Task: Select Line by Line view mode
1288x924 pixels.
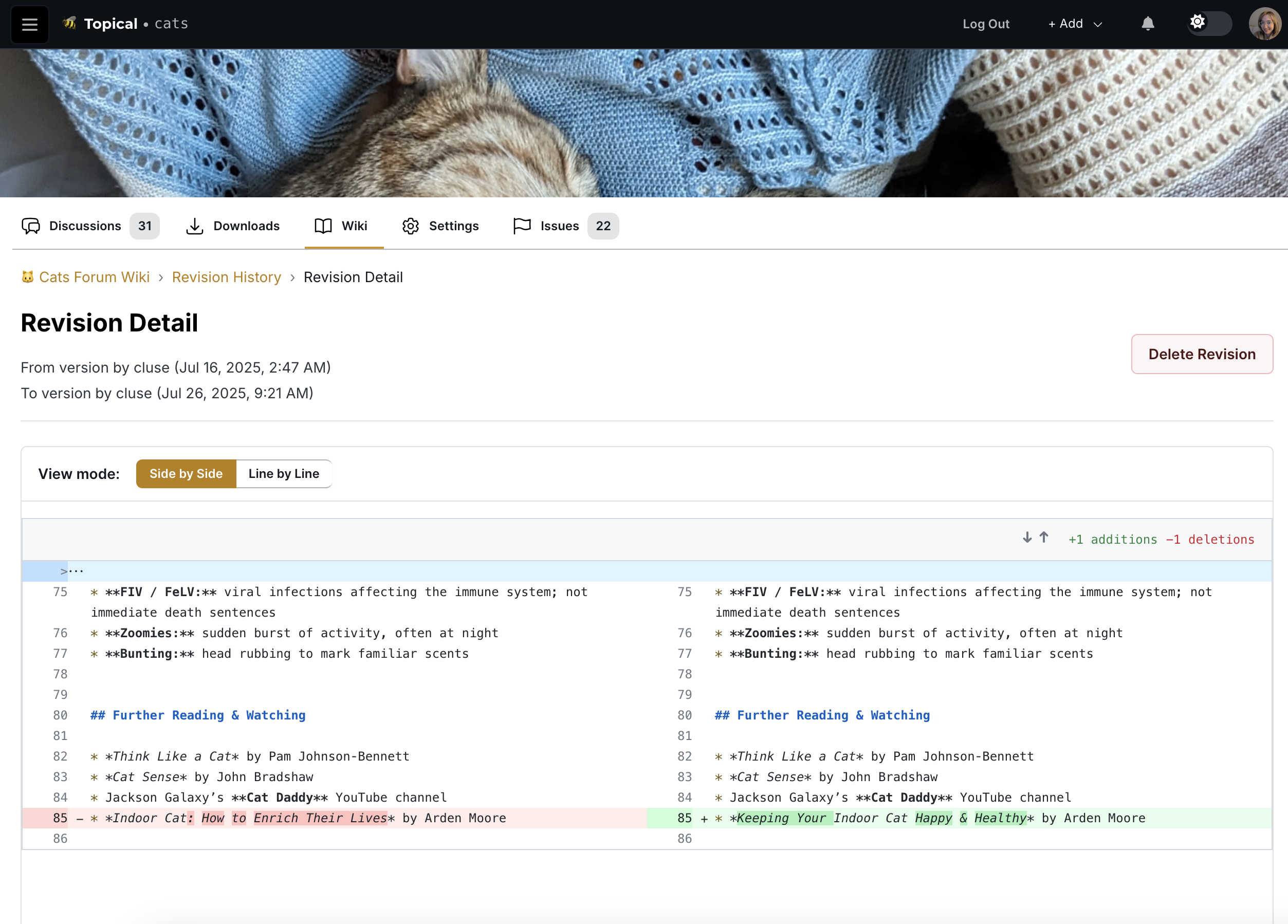Action: coord(284,474)
